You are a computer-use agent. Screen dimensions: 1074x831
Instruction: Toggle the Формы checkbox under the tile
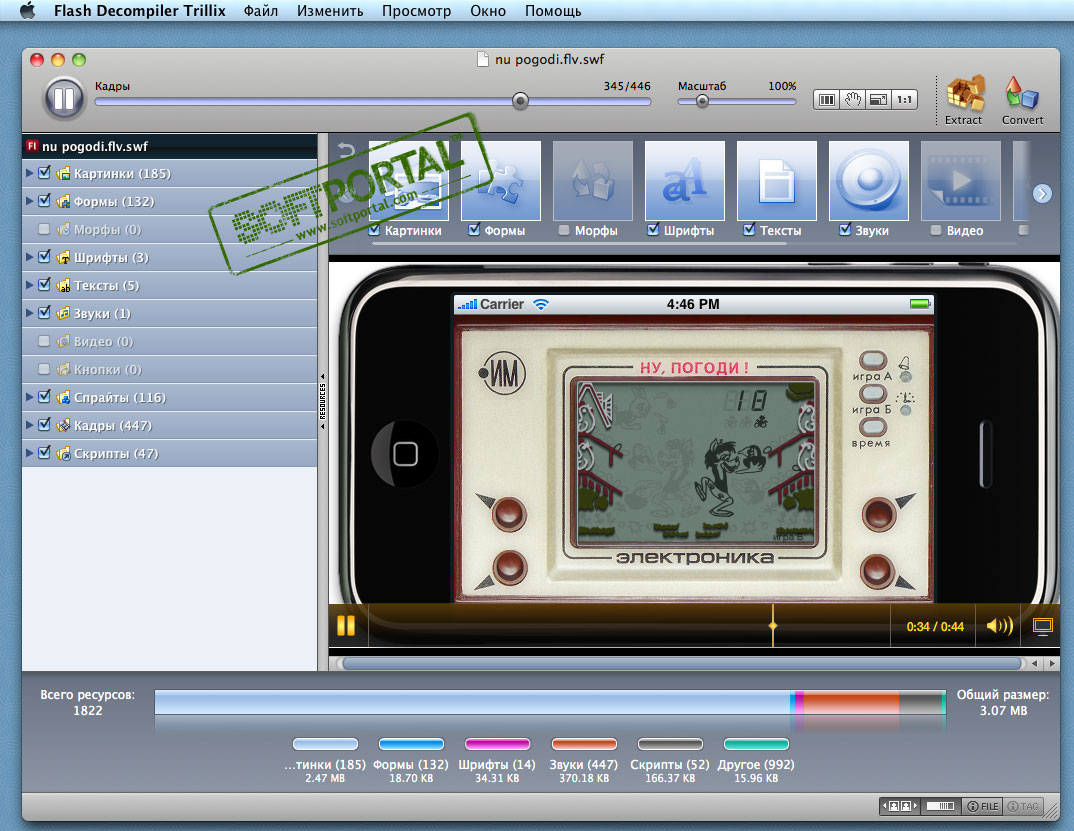474,230
